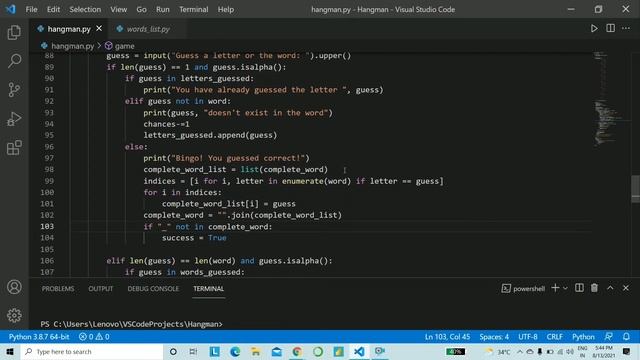Run Python file with play button
Image resolution: width=640 pixels, height=360 pixels.
tap(594, 29)
